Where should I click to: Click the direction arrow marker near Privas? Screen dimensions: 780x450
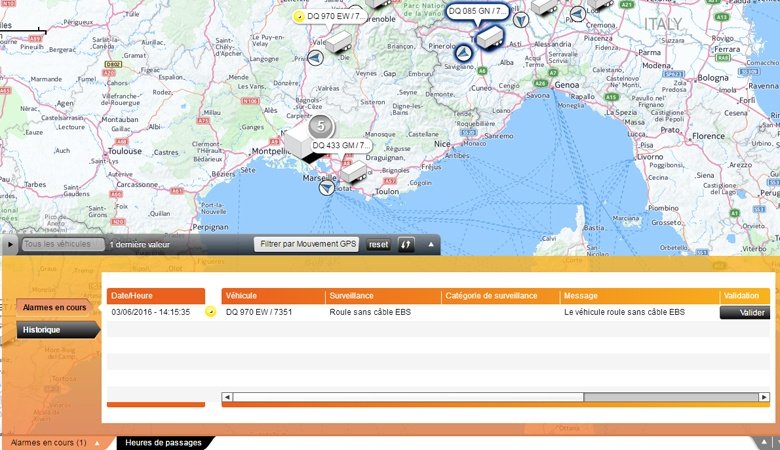pyautogui.click(x=315, y=58)
